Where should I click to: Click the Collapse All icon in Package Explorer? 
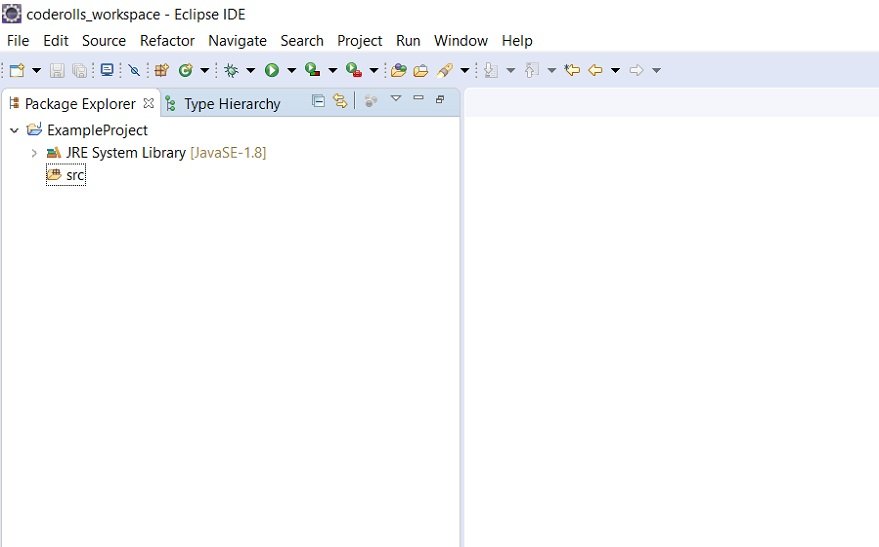(x=318, y=101)
